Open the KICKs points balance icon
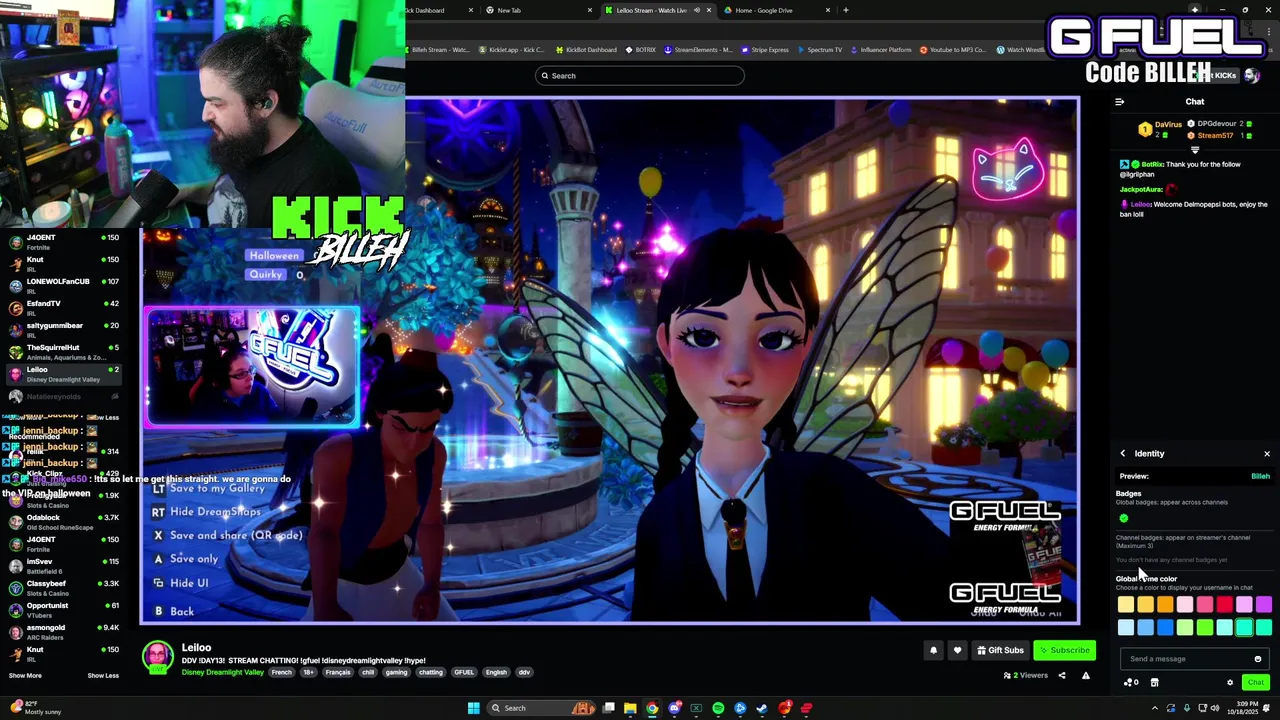The height and width of the screenshot is (720, 1280). point(1131,683)
